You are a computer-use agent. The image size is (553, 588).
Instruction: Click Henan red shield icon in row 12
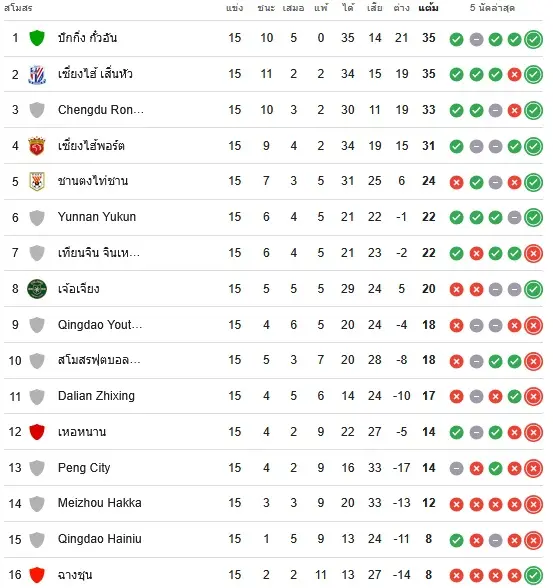[x=37, y=432]
